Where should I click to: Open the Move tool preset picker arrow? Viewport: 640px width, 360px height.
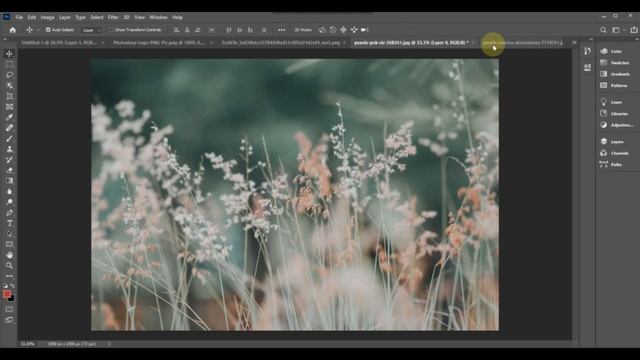38,30
